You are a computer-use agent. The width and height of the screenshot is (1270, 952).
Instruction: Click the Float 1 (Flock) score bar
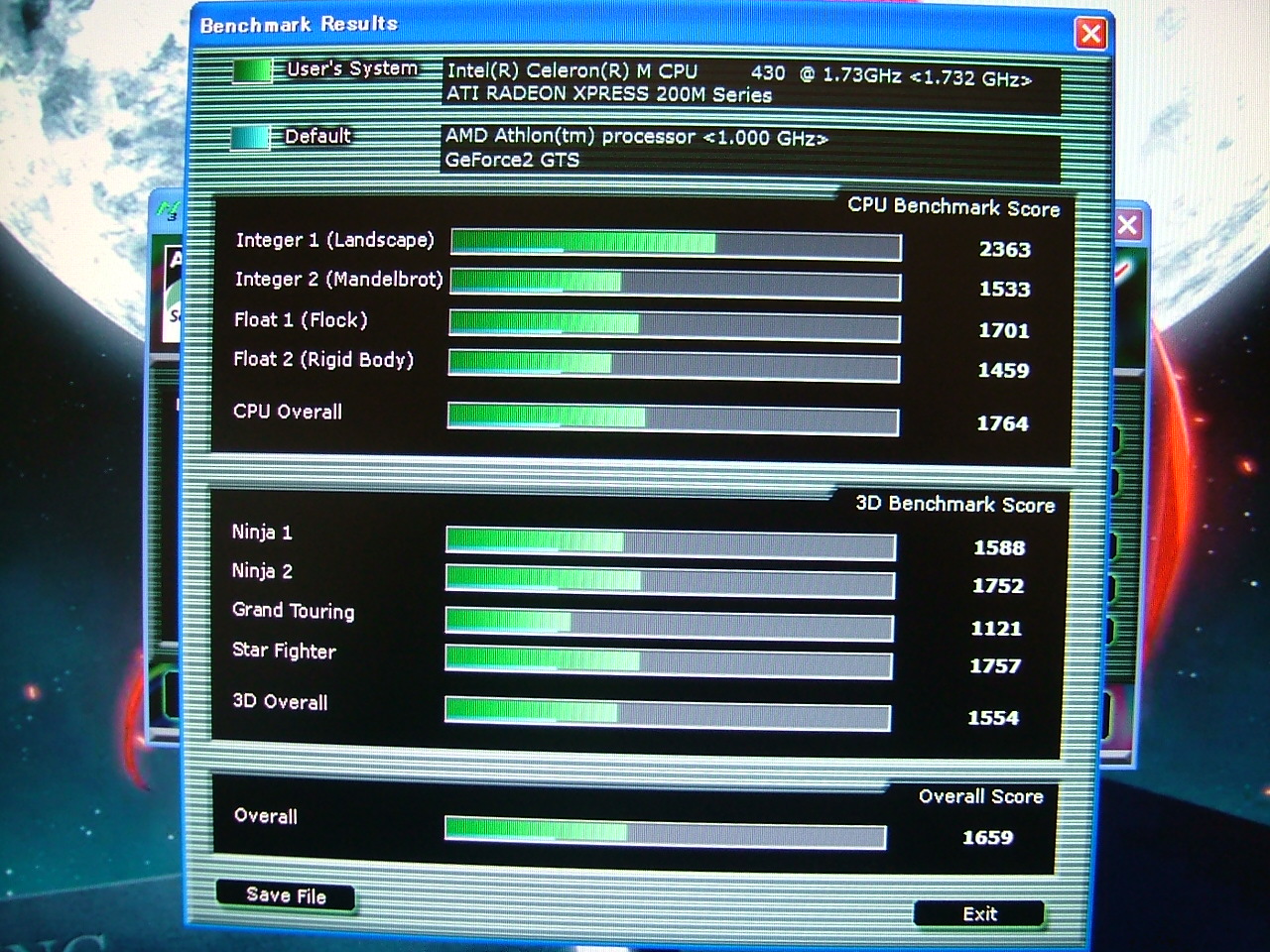coord(675,326)
